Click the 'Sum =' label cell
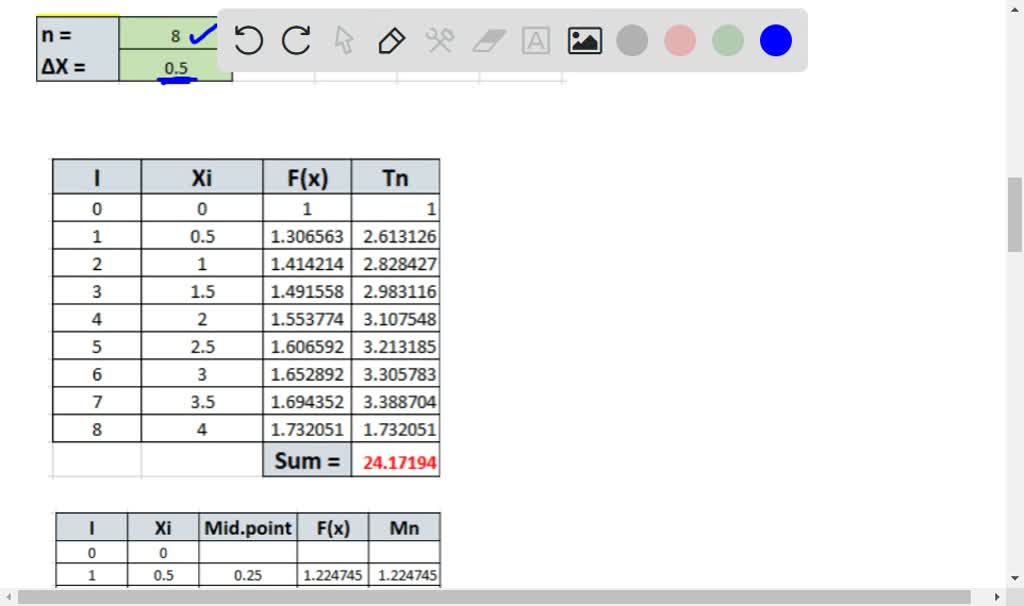Screen dimensions: 1024x606 307,461
